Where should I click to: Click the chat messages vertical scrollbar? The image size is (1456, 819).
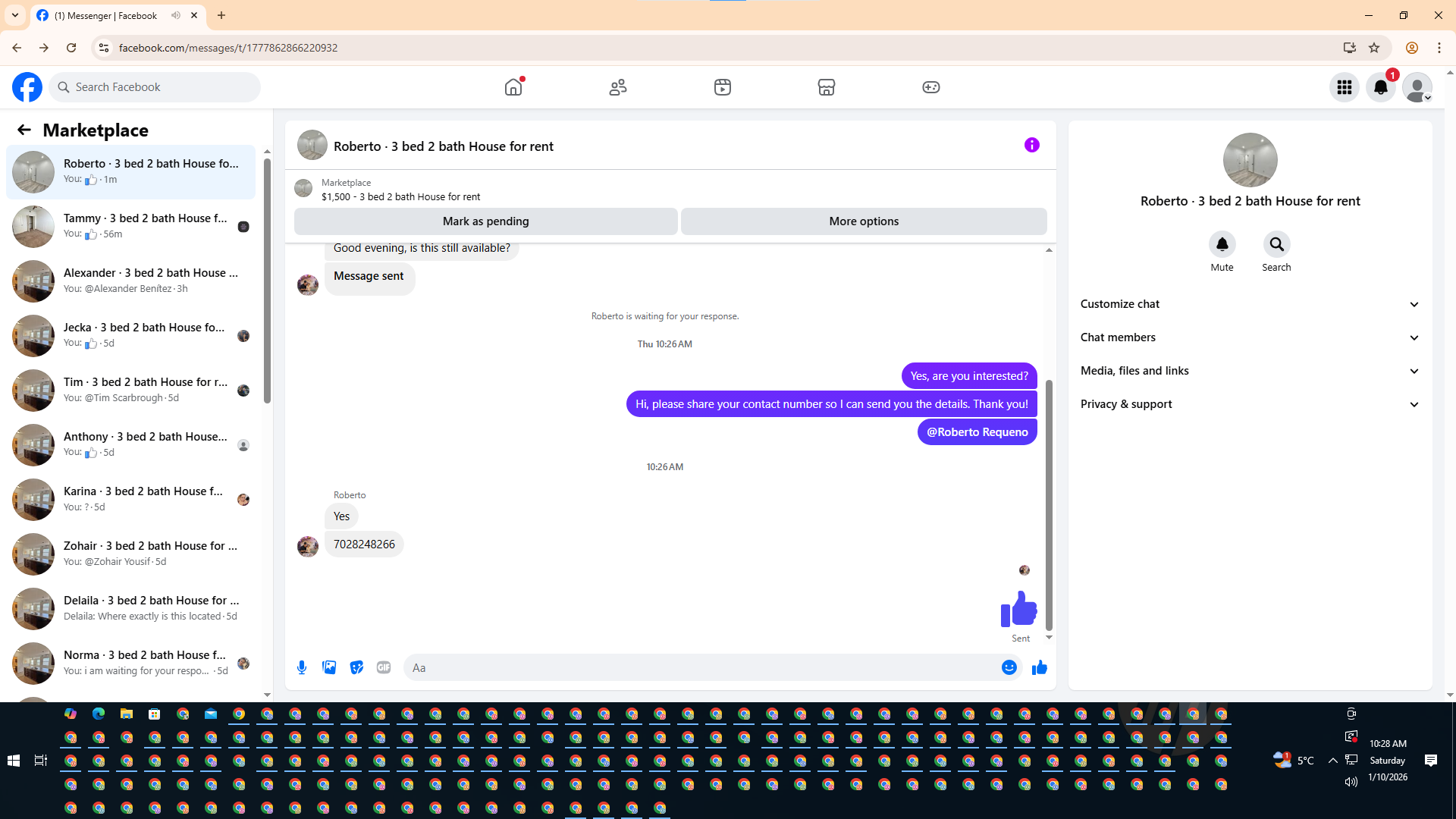click(1049, 504)
